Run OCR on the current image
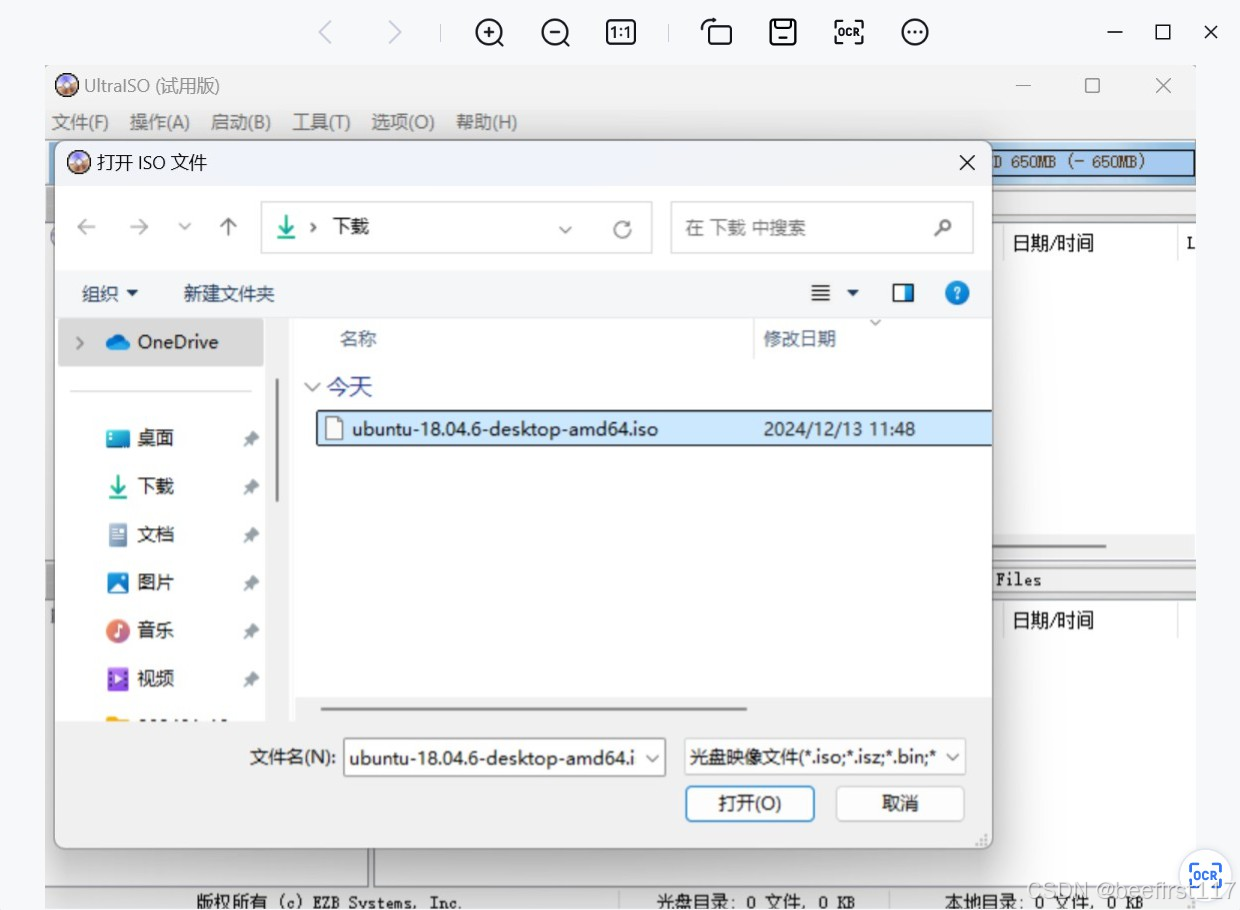 coord(848,32)
